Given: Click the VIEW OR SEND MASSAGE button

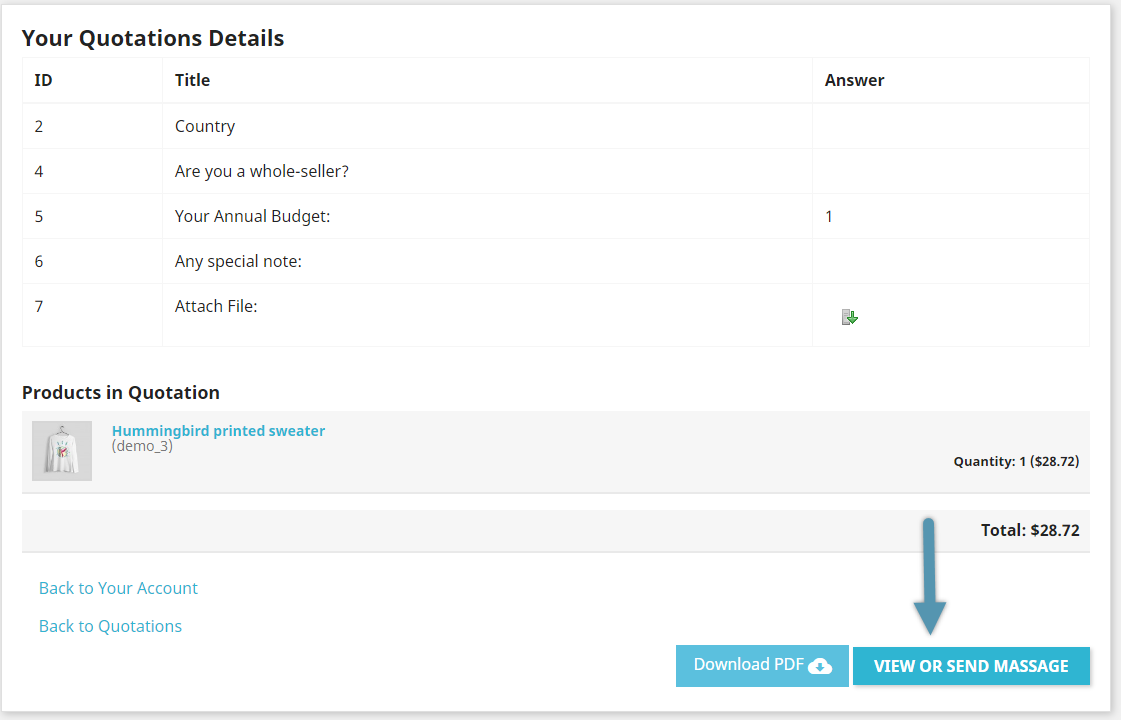Looking at the screenshot, I should tap(970, 665).
